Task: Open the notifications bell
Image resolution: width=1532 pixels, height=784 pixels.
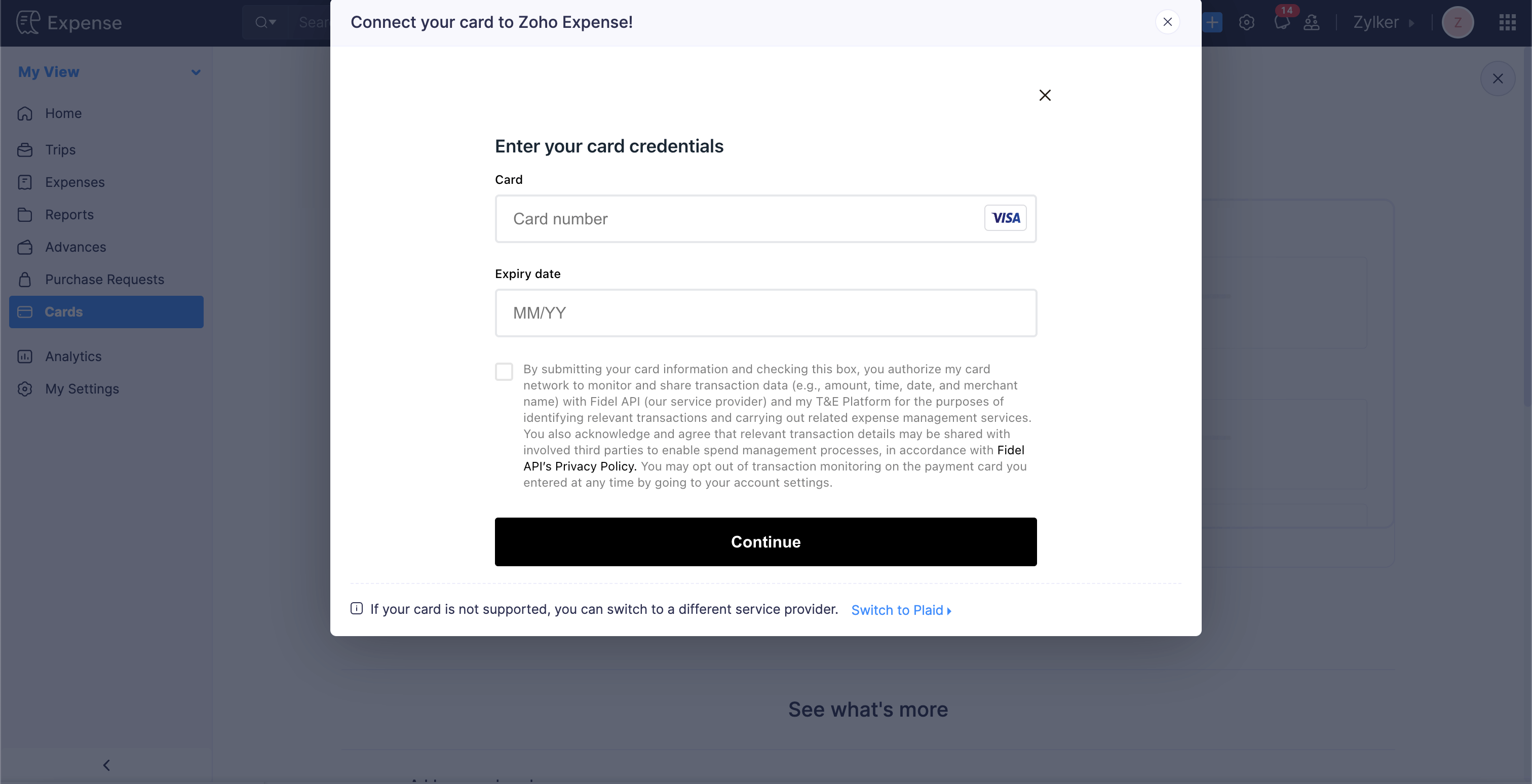Action: click(1283, 23)
